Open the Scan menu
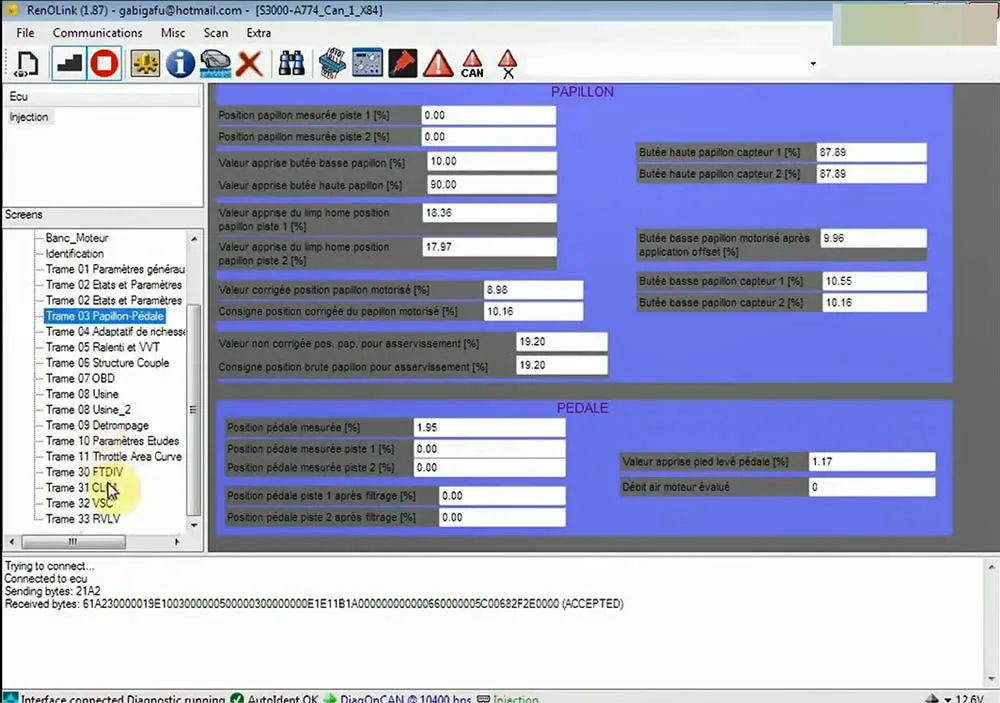 point(216,33)
